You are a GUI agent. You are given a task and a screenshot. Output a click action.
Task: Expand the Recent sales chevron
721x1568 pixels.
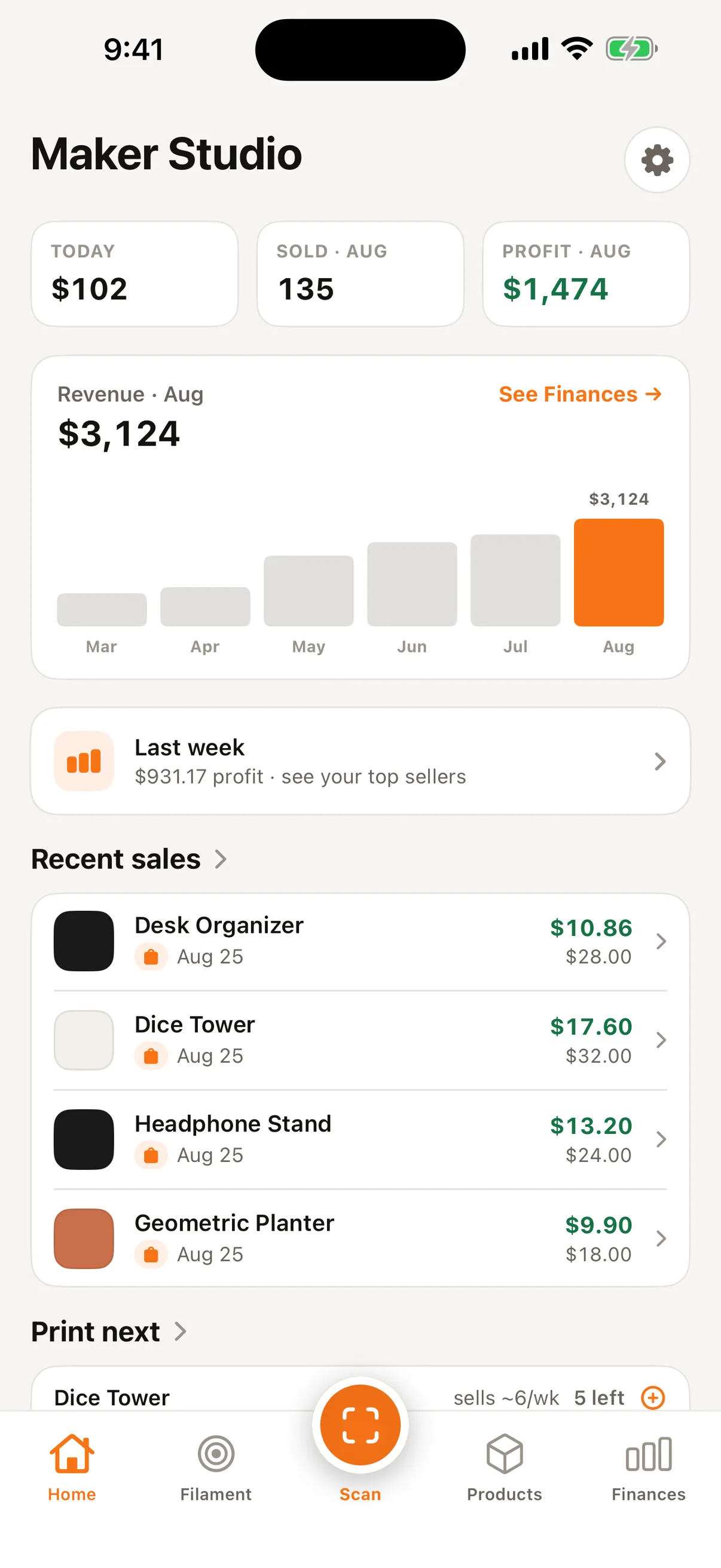tap(221, 859)
